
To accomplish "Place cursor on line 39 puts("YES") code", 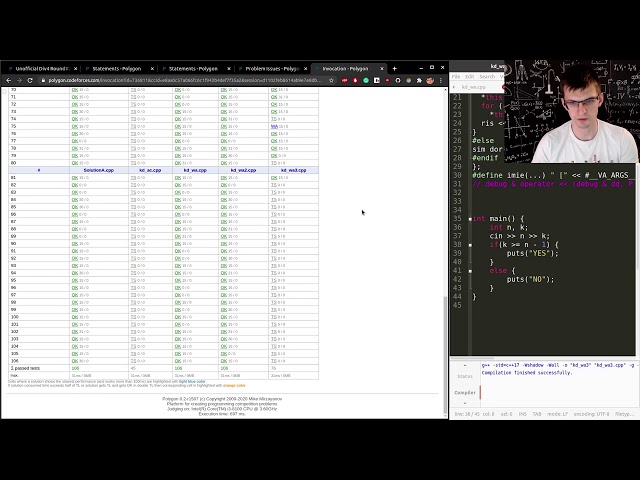I will coord(532,253).
